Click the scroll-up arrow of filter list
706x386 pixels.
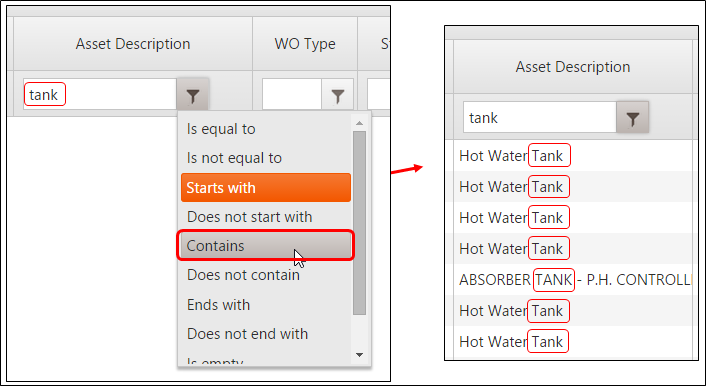[x=359, y=123]
